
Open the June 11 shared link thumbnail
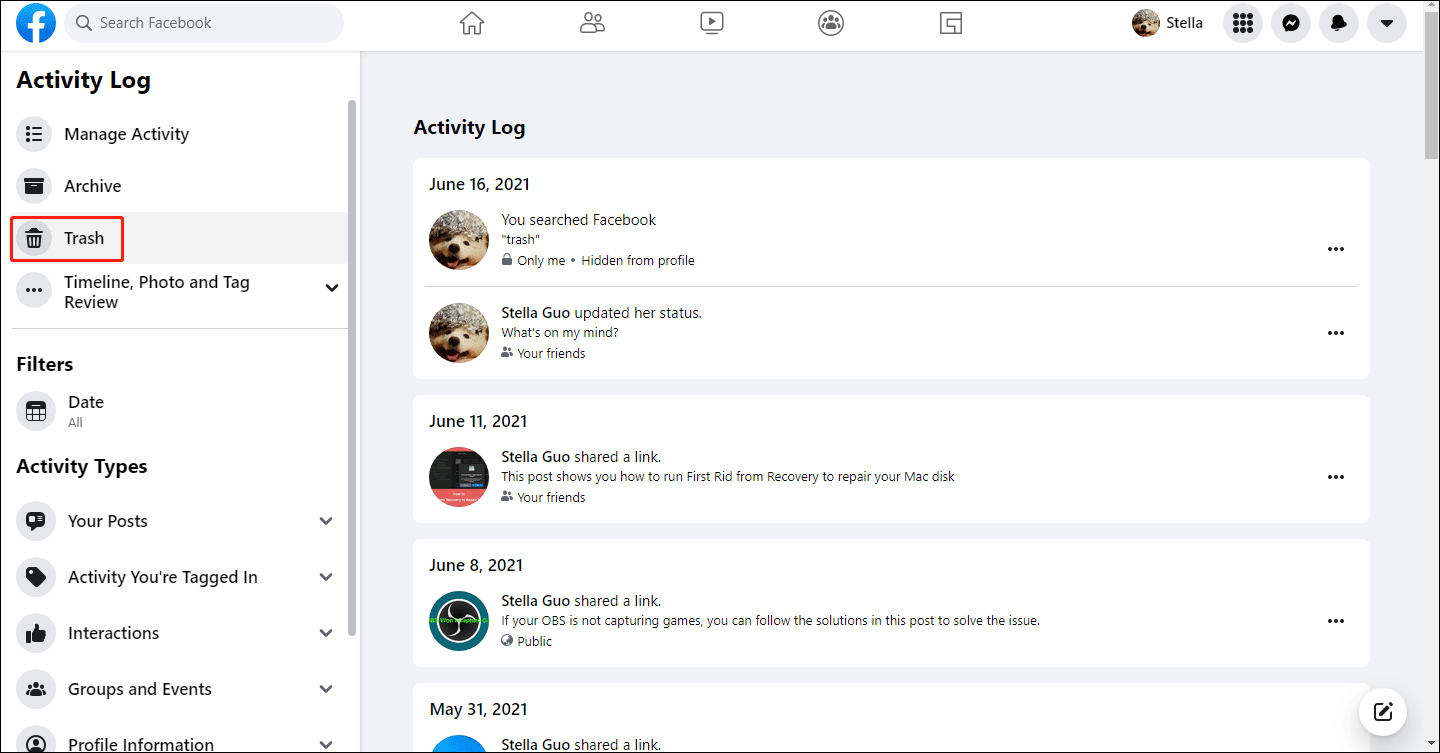pyautogui.click(x=459, y=477)
